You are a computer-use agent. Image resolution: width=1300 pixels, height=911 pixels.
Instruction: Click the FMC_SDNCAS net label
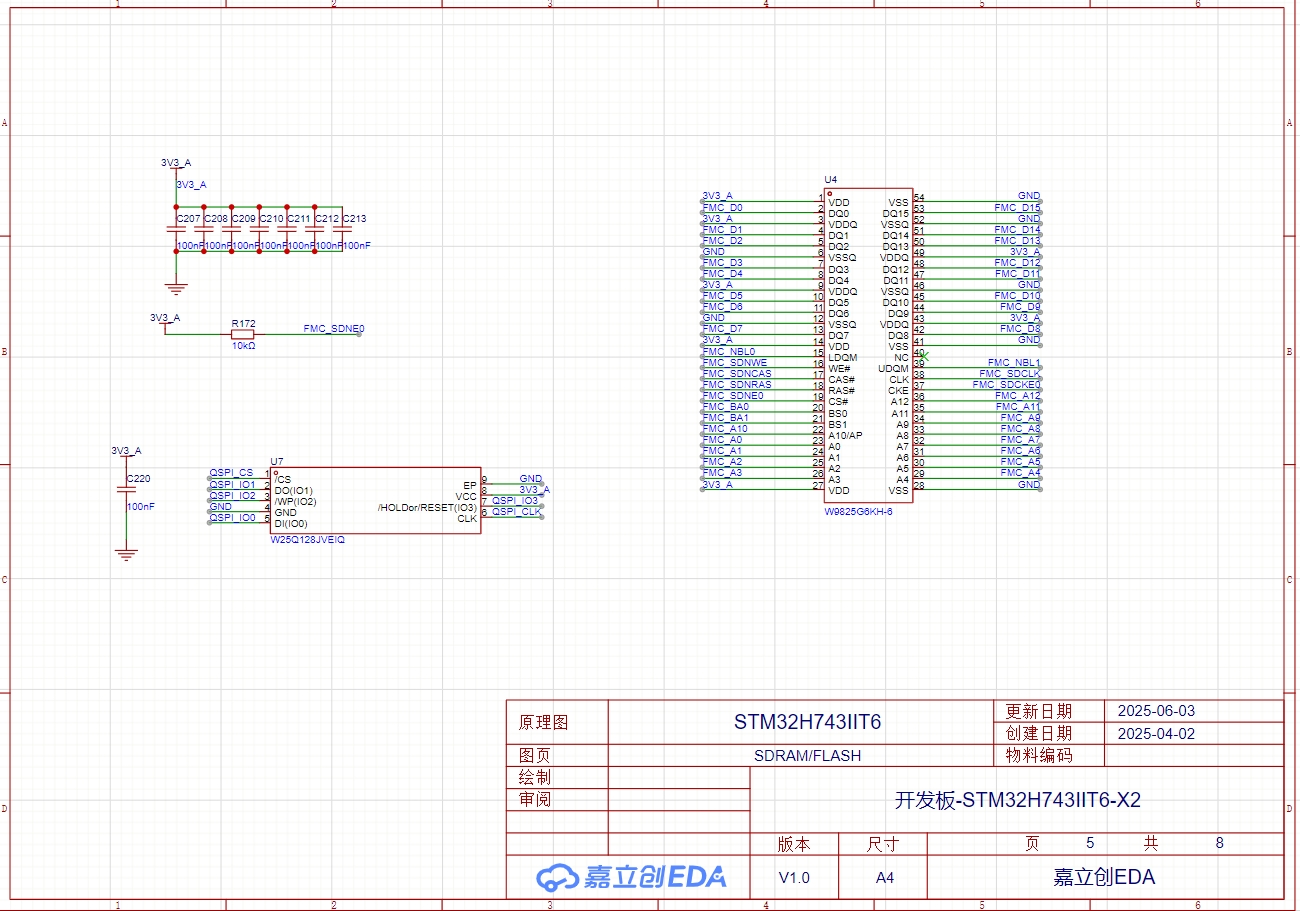pos(736,374)
